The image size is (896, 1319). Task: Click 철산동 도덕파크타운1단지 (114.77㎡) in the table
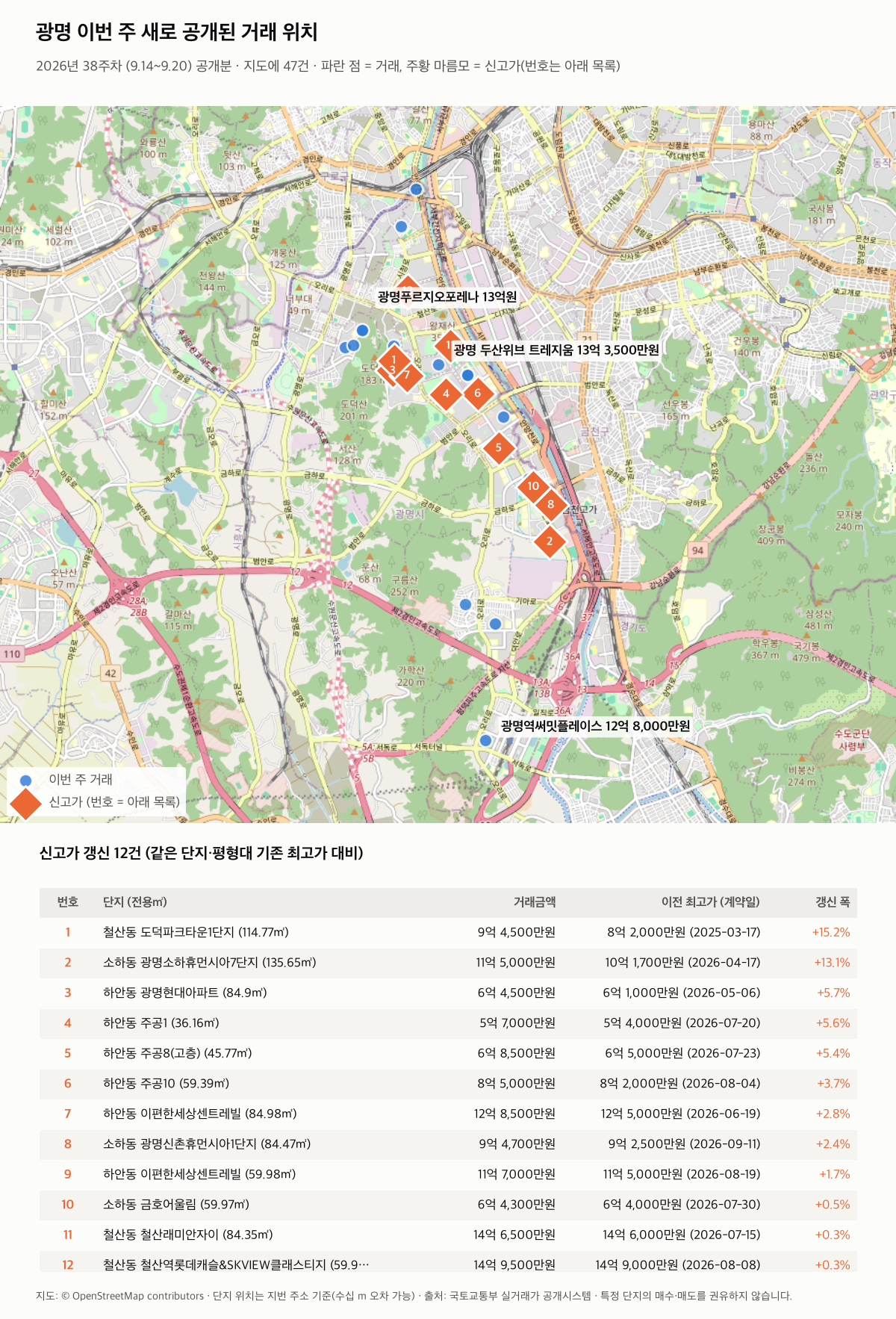[196, 932]
